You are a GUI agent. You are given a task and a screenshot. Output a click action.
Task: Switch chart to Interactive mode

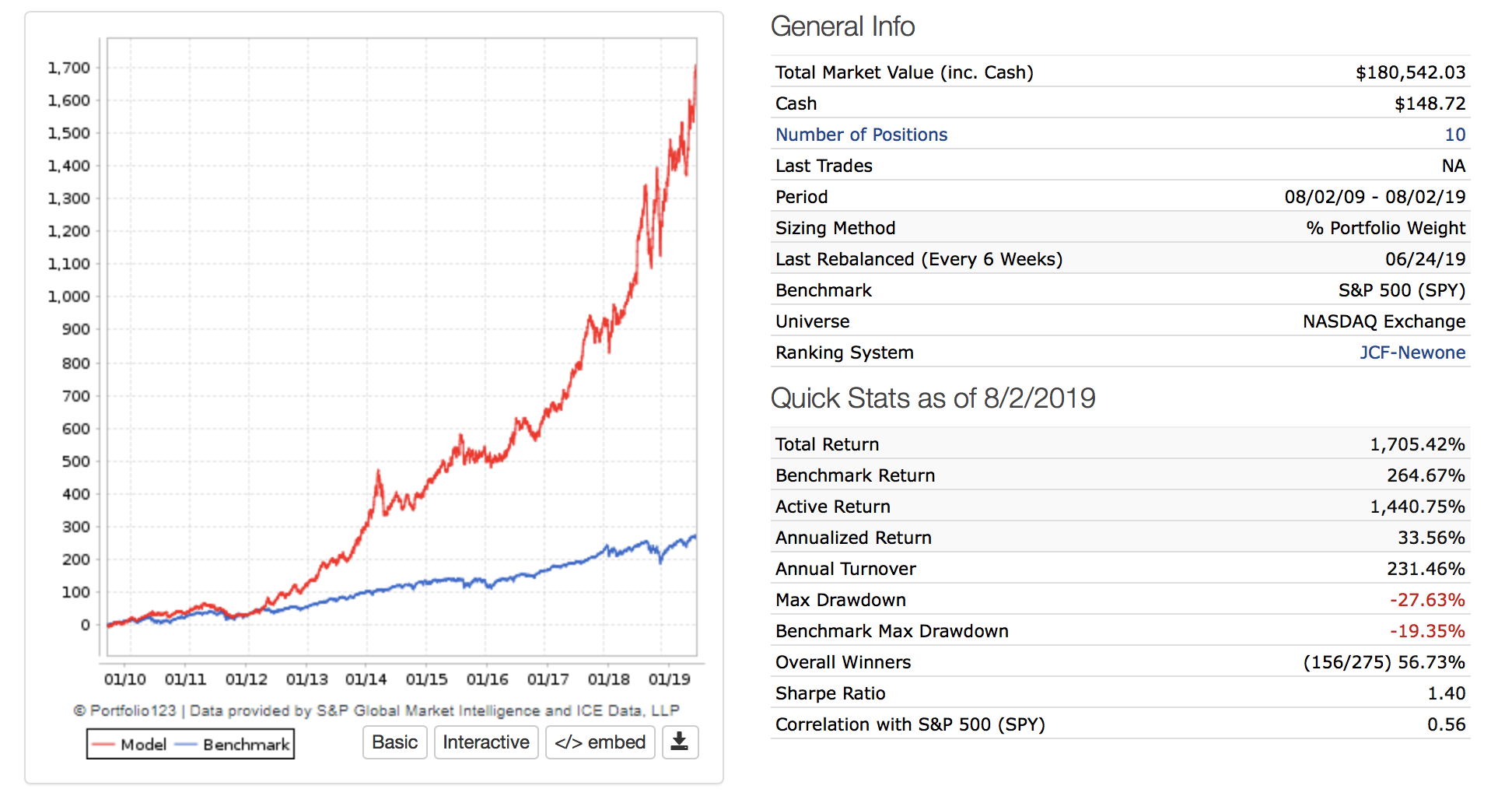point(485,742)
